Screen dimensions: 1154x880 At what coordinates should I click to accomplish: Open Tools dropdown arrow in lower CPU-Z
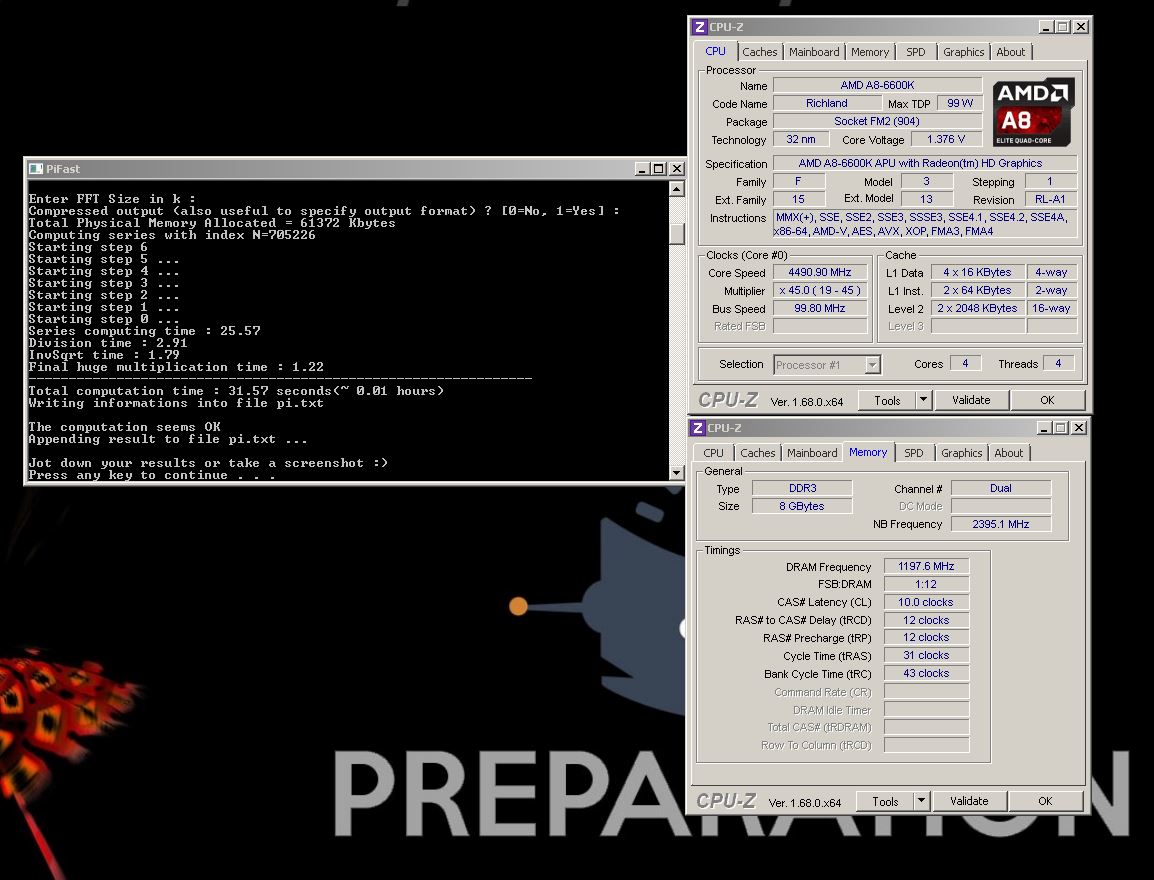(x=921, y=801)
